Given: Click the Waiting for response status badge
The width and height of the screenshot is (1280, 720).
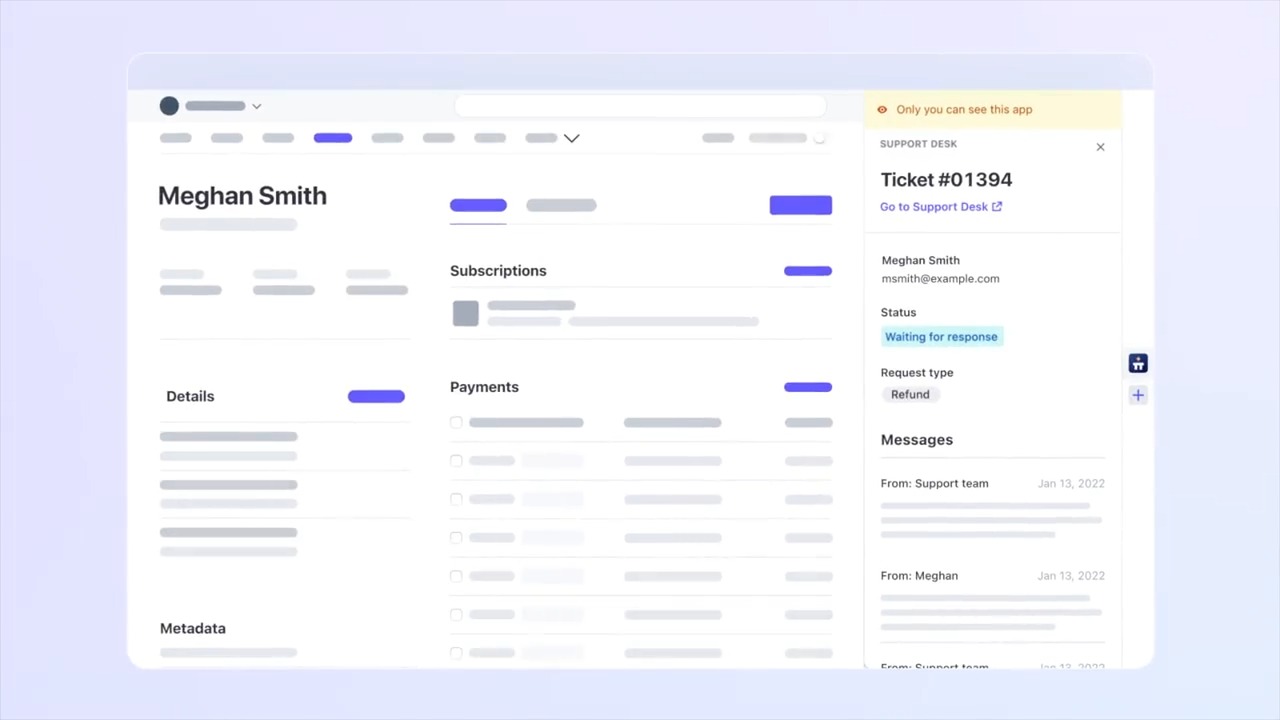Looking at the screenshot, I should 941,337.
